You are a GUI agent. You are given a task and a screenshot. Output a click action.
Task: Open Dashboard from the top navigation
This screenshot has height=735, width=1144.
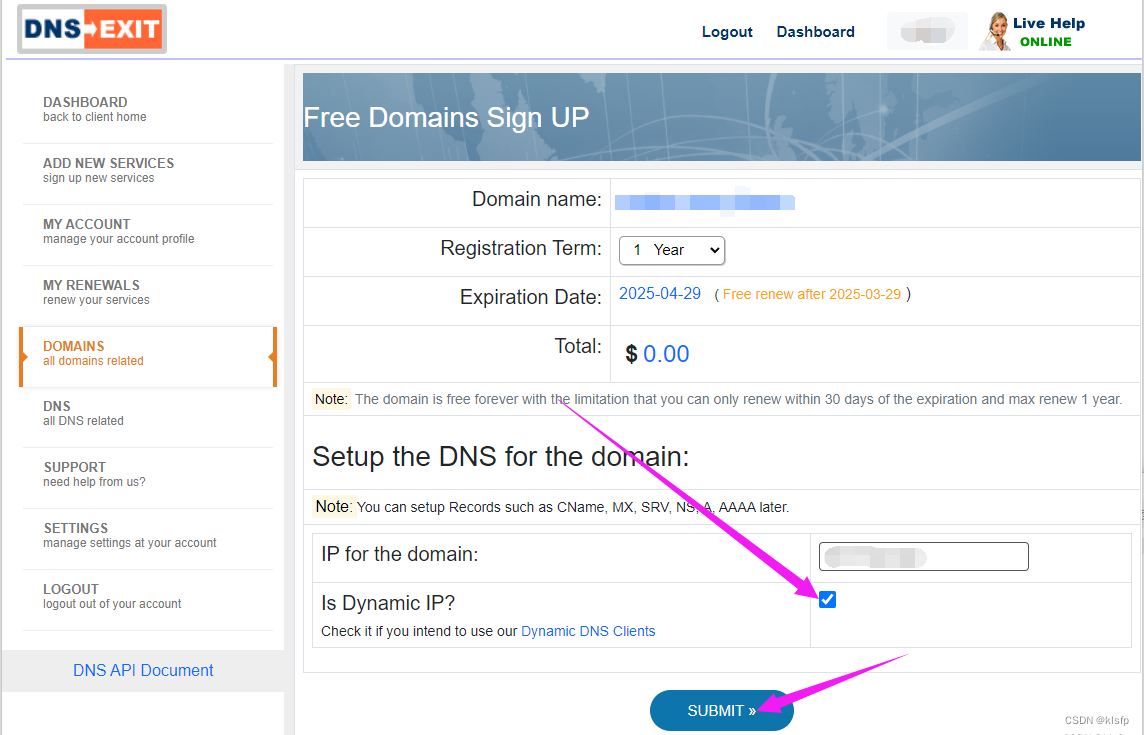click(815, 32)
